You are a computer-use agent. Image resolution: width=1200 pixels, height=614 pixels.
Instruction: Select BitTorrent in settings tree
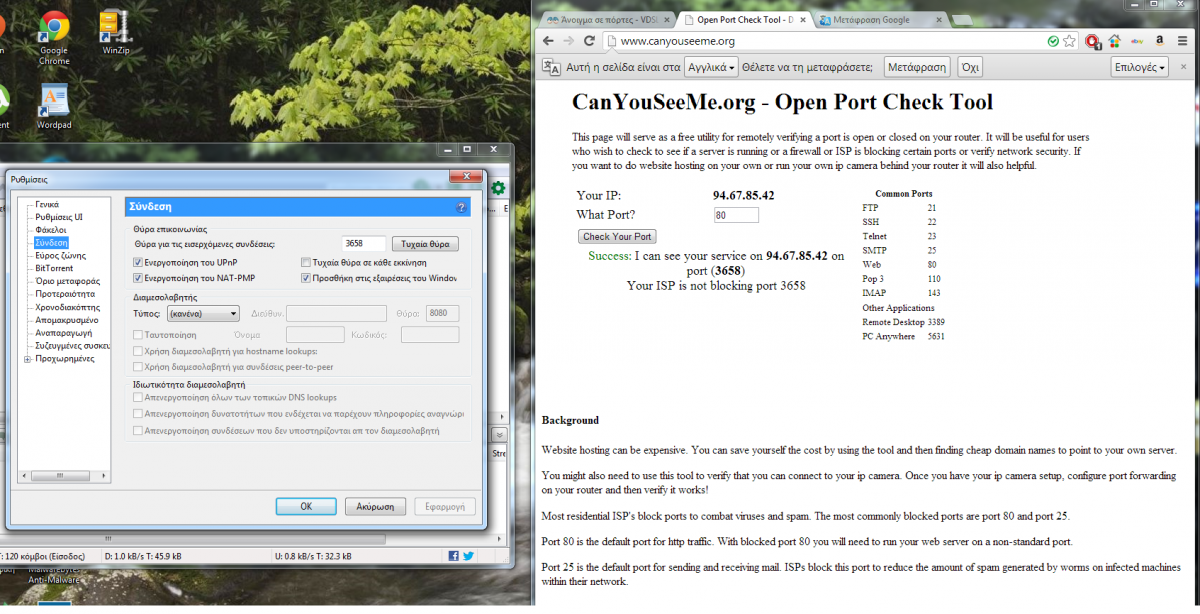click(54, 268)
